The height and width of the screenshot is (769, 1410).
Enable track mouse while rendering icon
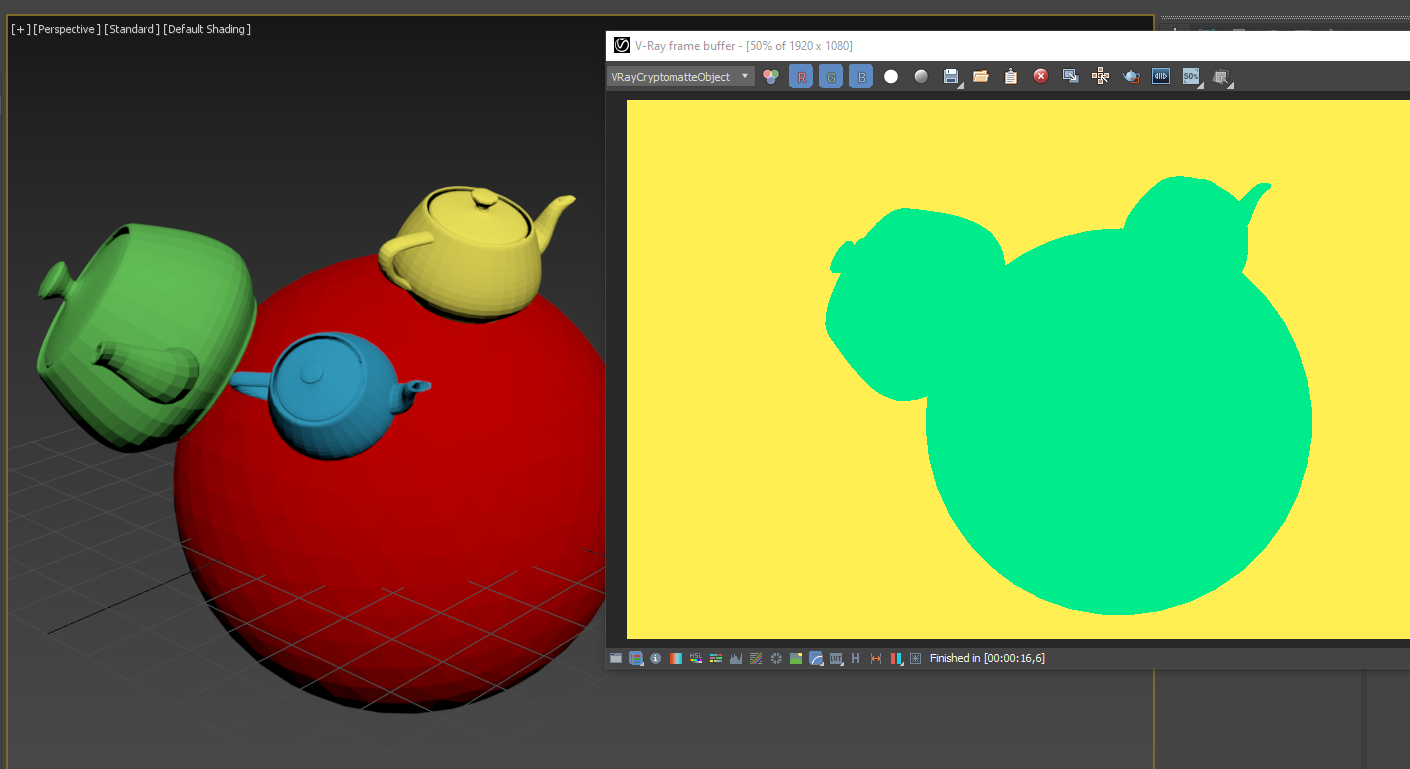1101,77
